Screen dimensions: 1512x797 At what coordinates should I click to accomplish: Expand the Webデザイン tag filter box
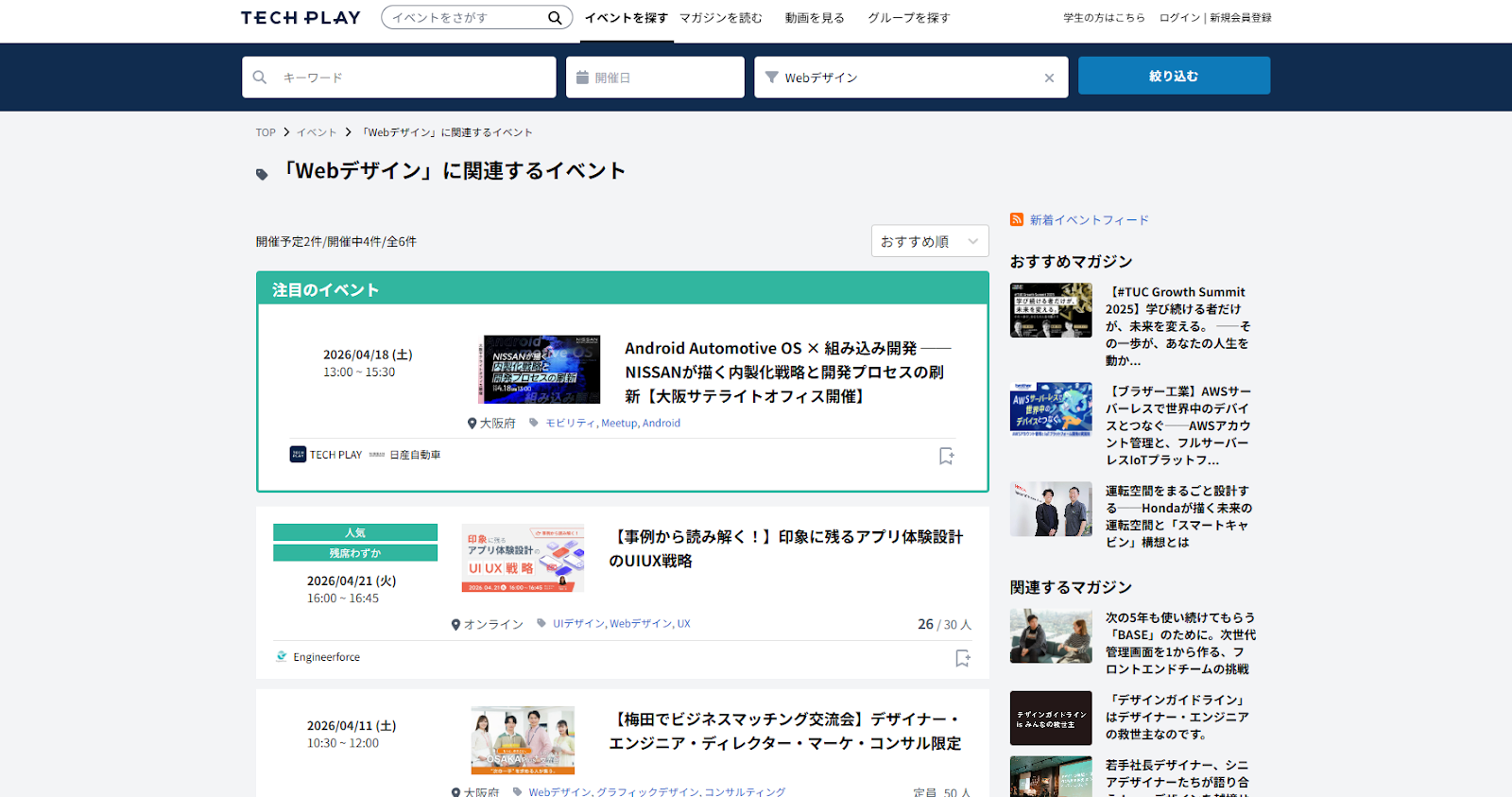(x=898, y=78)
